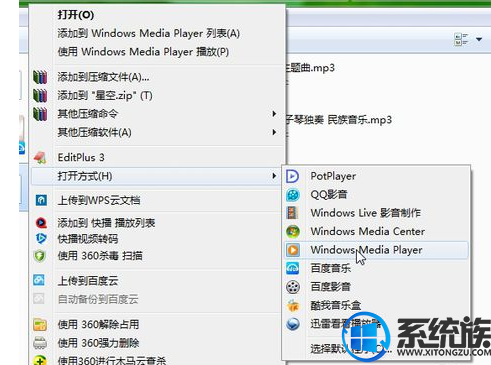Open the file with 百度音乐
The height and width of the screenshot is (365, 491).
[376, 268]
